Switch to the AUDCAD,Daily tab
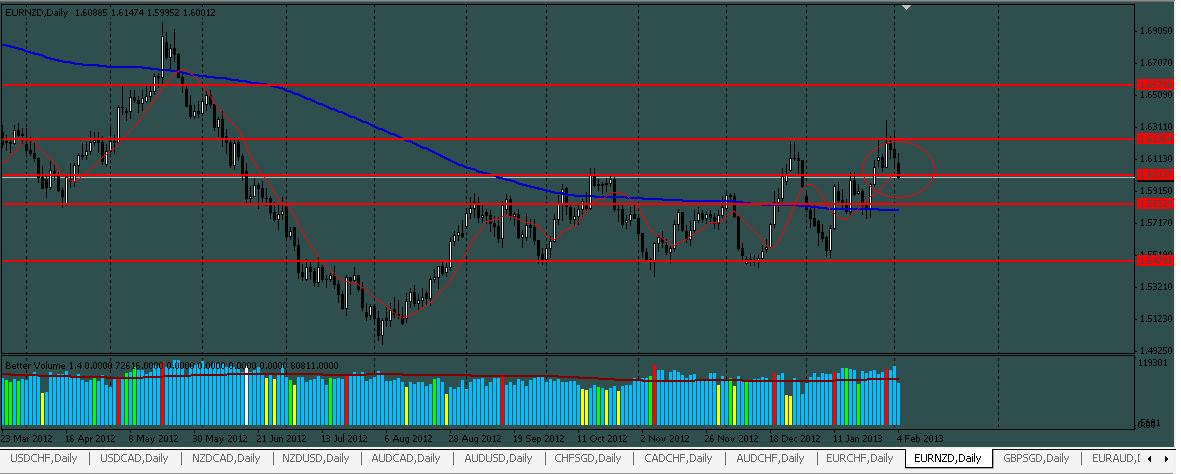The width and height of the screenshot is (1181, 474). (x=406, y=458)
